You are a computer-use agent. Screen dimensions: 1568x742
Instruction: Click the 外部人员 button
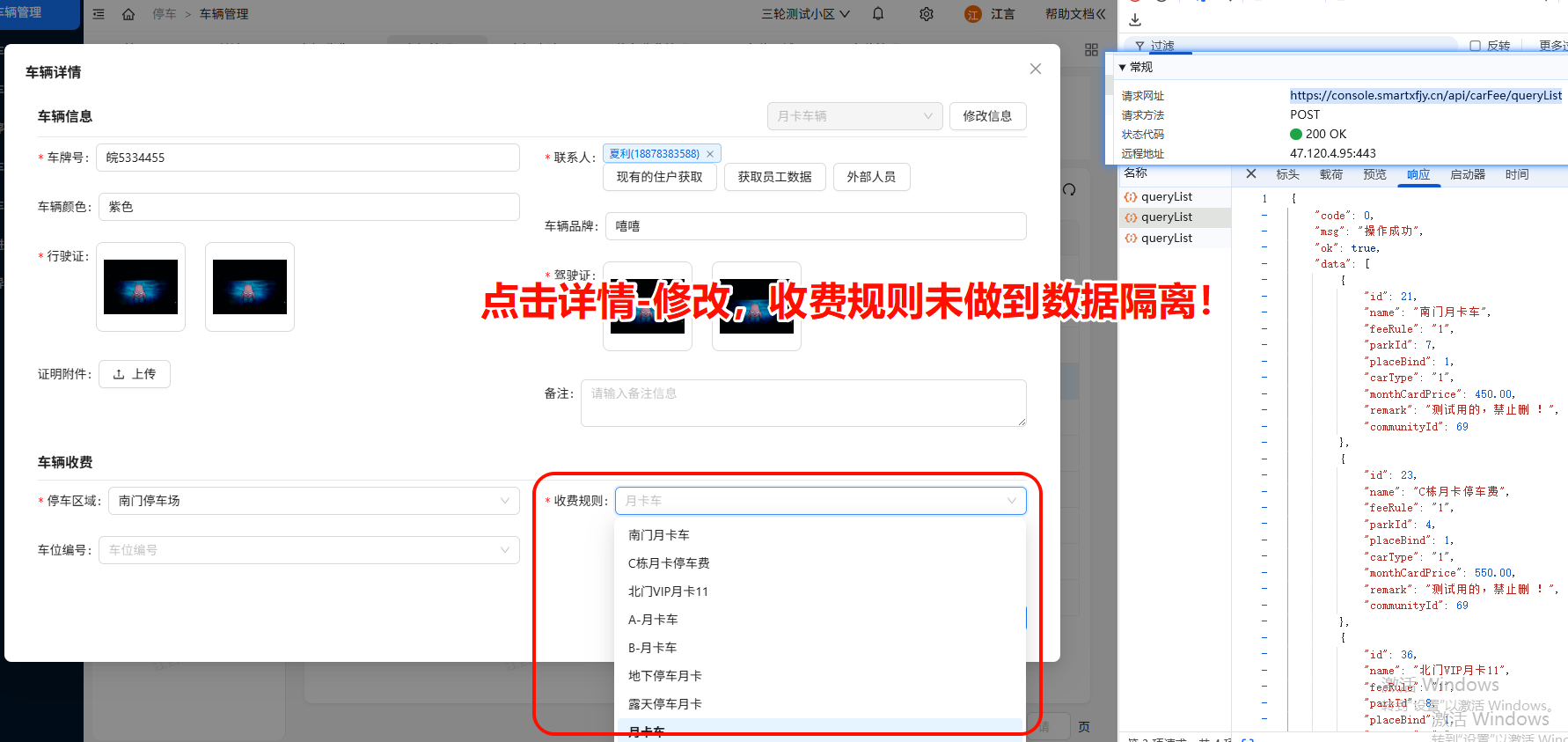872,177
